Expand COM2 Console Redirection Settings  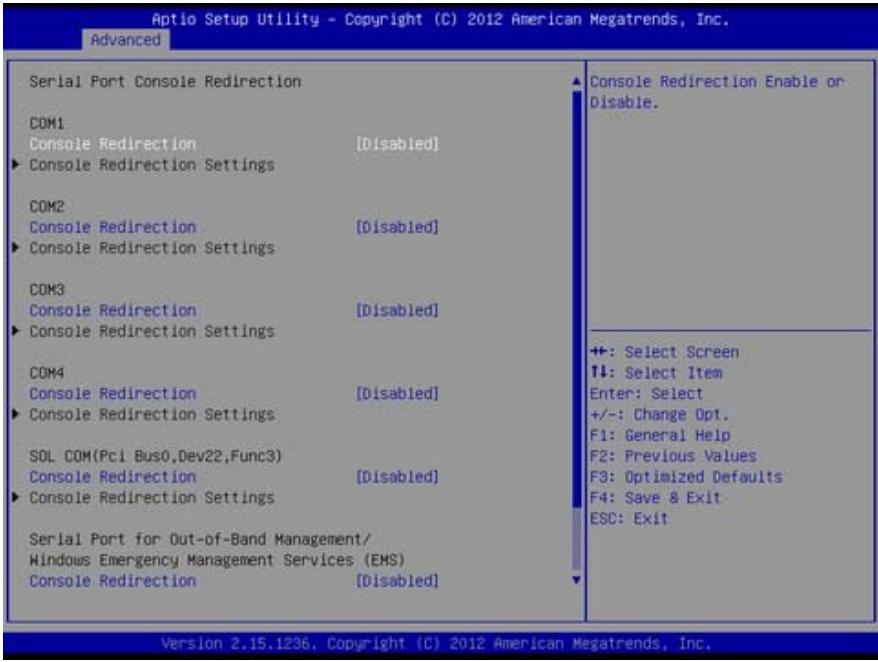[152, 248]
